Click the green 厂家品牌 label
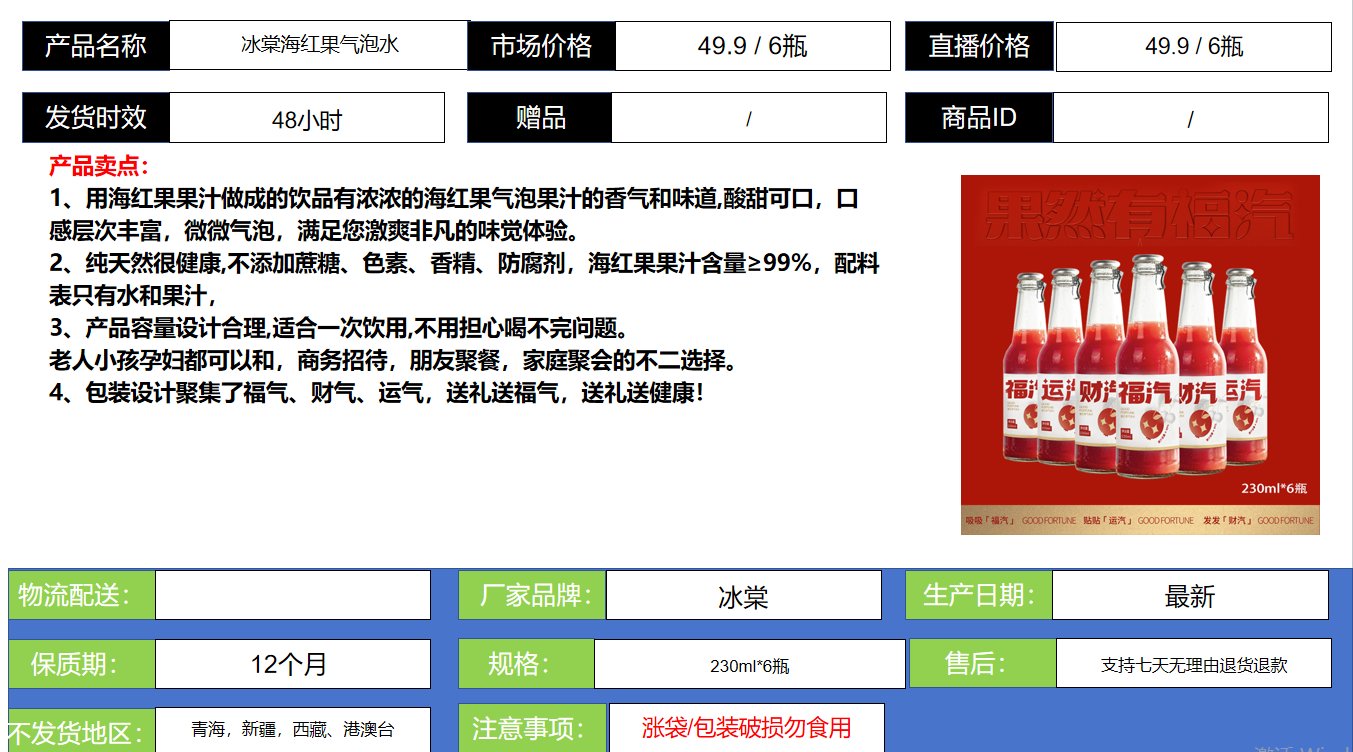The width and height of the screenshot is (1353, 752). pyautogui.click(x=531, y=596)
